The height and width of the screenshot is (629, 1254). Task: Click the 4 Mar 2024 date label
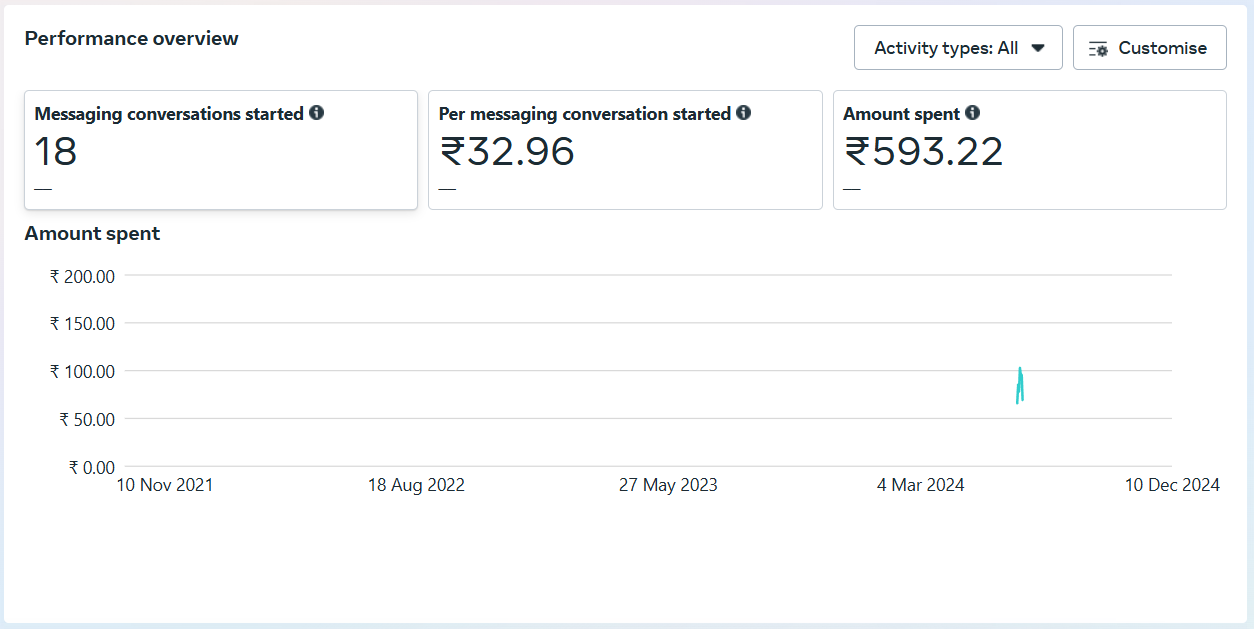921,485
